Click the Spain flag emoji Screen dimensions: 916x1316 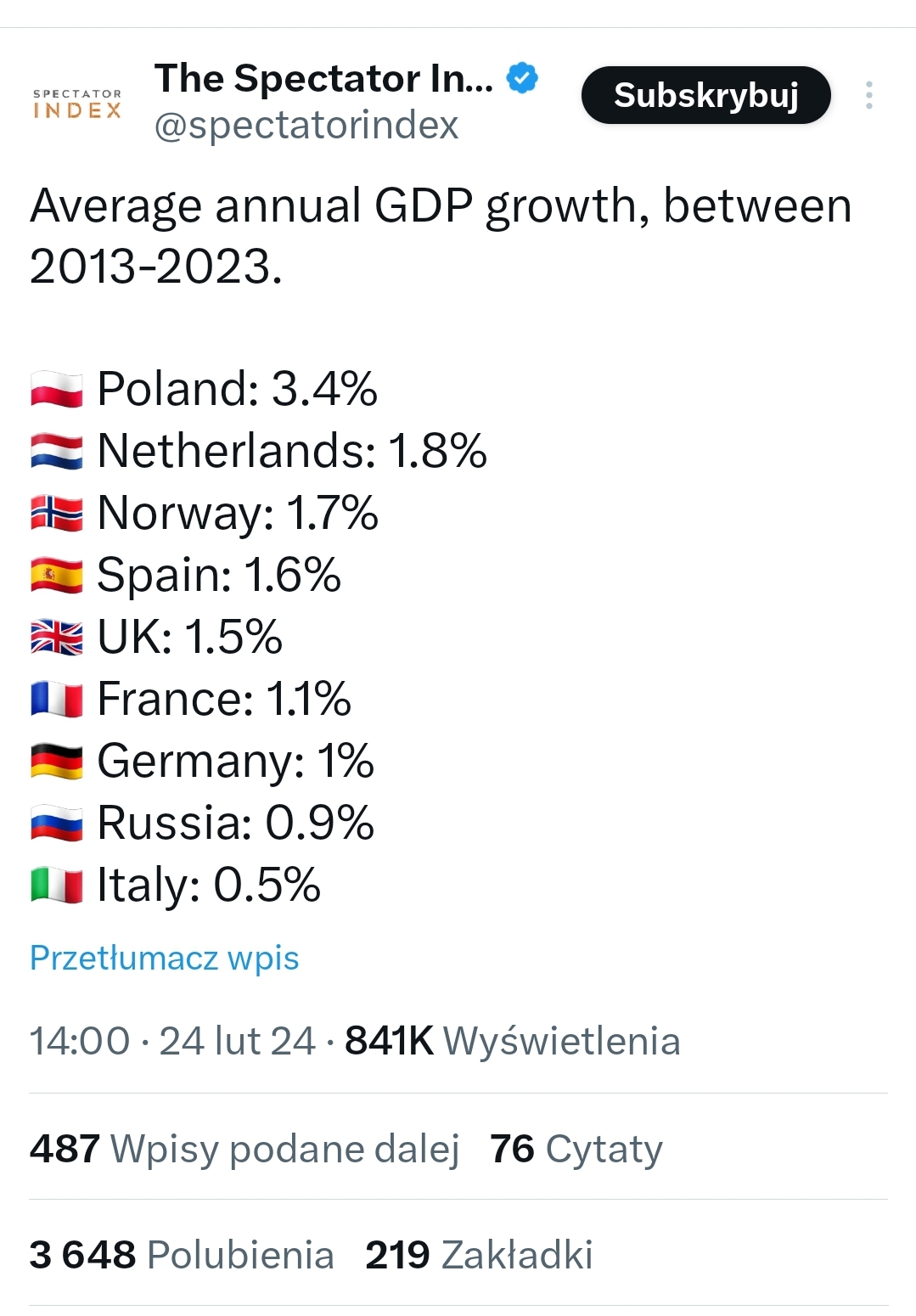(57, 576)
